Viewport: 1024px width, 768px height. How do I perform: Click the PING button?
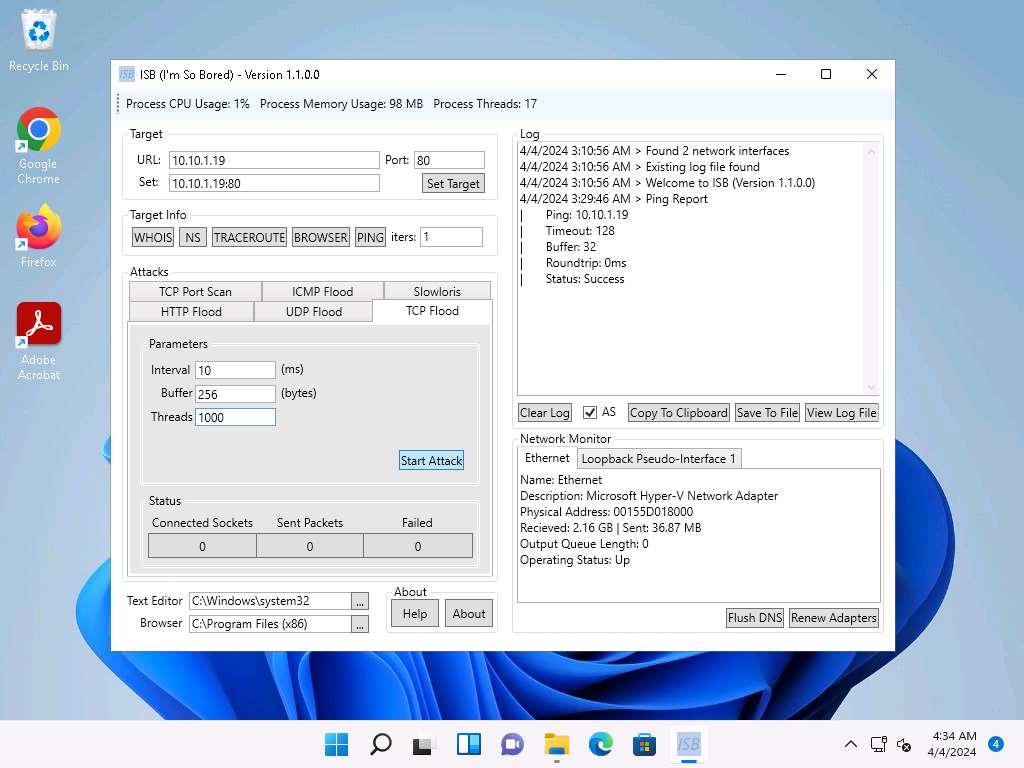(x=370, y=237)
